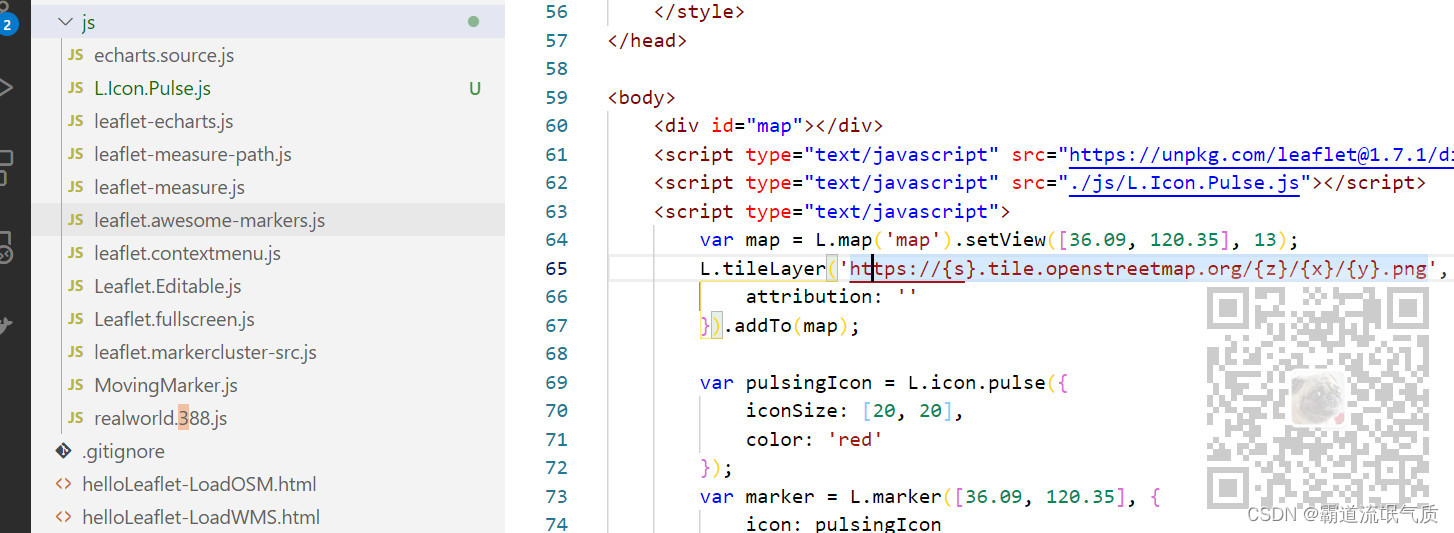1454x533 pixels.
Task: Follow the unpkg.com leaflet script link
Action: coord(1261,155)
